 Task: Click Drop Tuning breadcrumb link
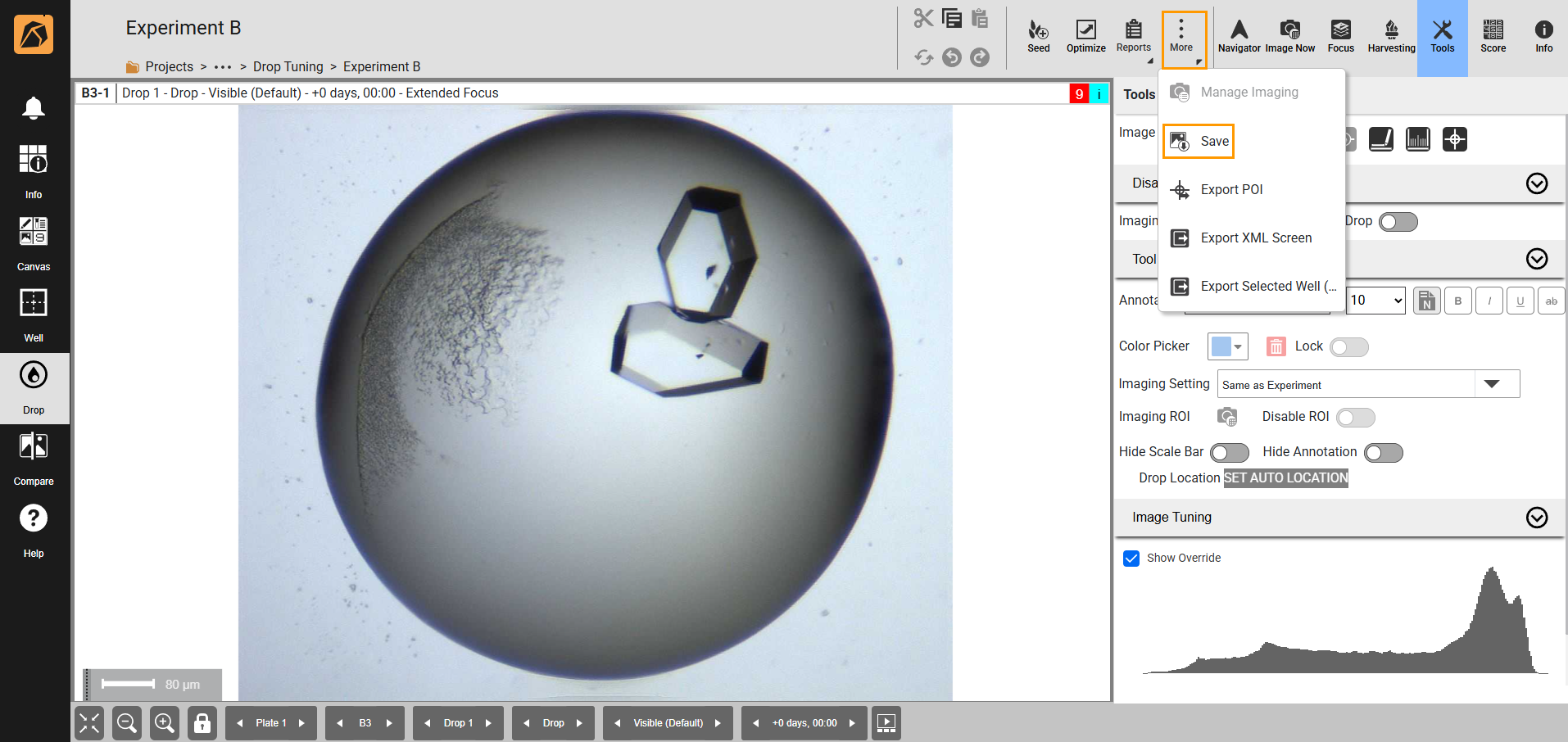(288, 67)
